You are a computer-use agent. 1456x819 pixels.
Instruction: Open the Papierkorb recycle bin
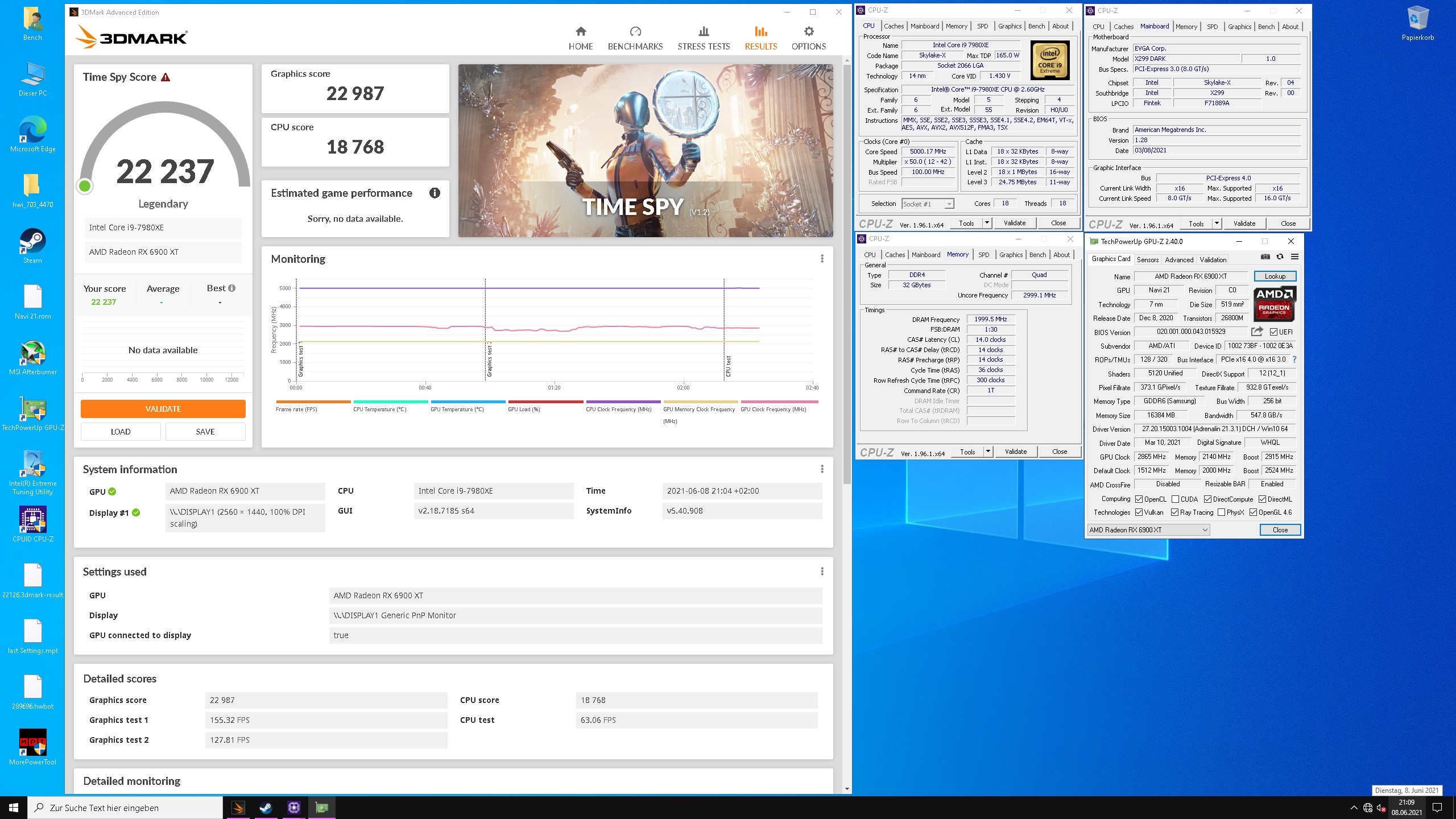pyautogui.click(x=1417, y=23)
